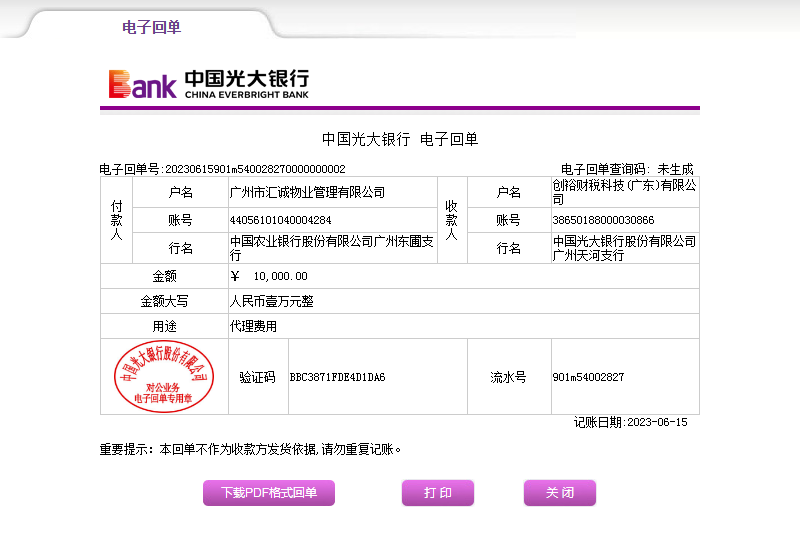800x534 pixels.
Task: Click the heading 中国光大银行 电子回单
Action: point(399,139)
